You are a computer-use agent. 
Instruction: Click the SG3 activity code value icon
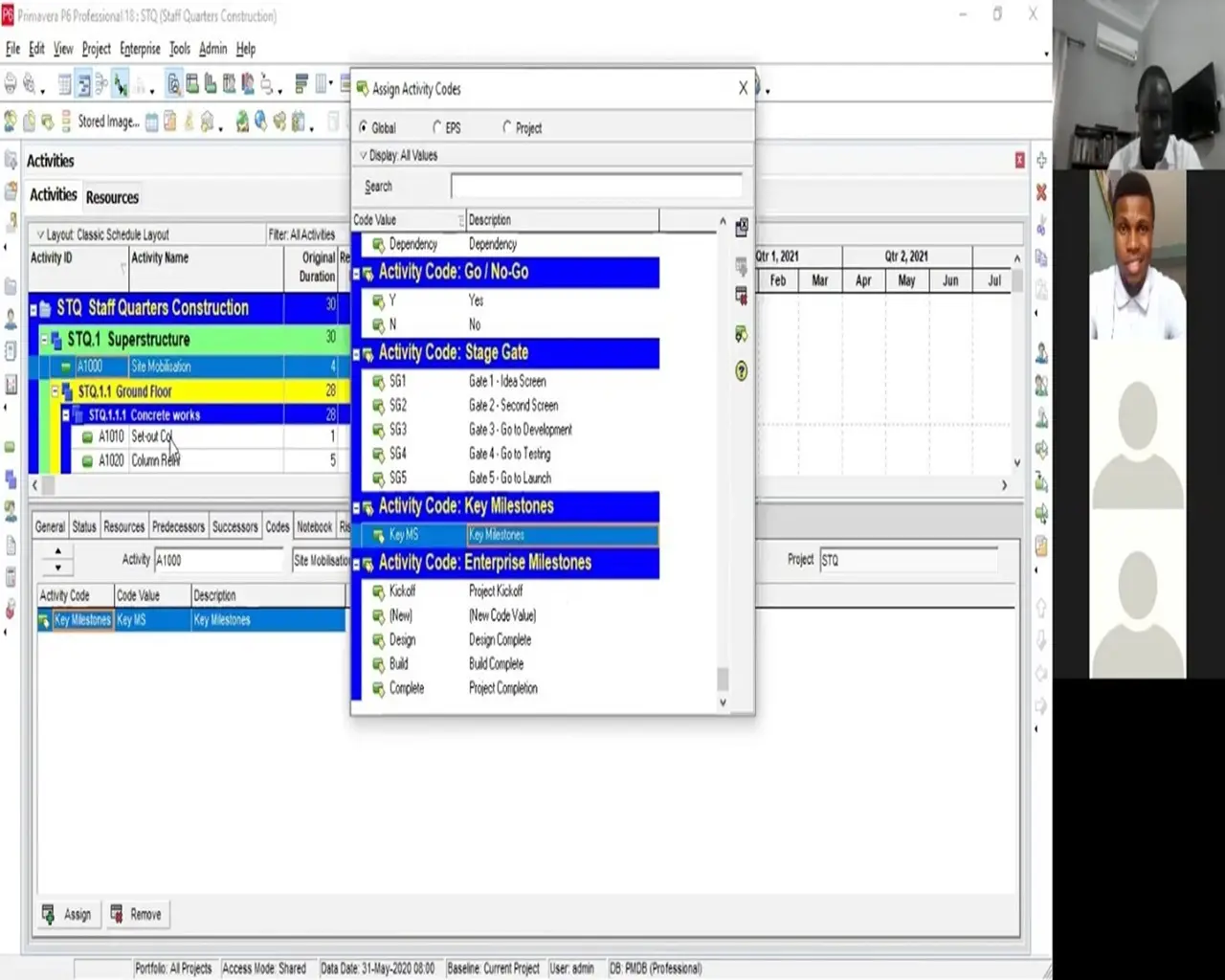(378, 431)
